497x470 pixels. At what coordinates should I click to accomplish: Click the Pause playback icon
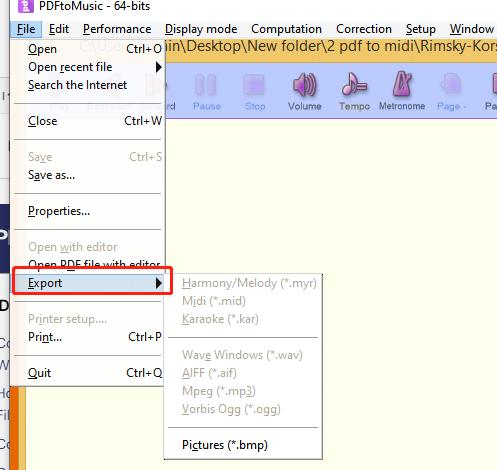pyautogui.click(x=207, y=91)
